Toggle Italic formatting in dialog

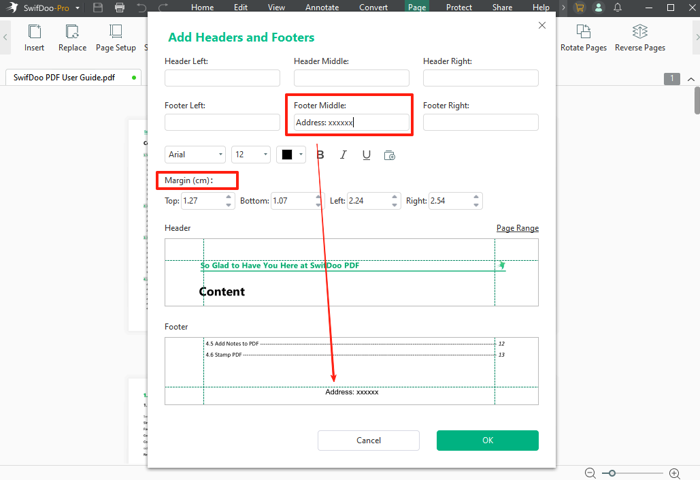[x=343, y=155]
